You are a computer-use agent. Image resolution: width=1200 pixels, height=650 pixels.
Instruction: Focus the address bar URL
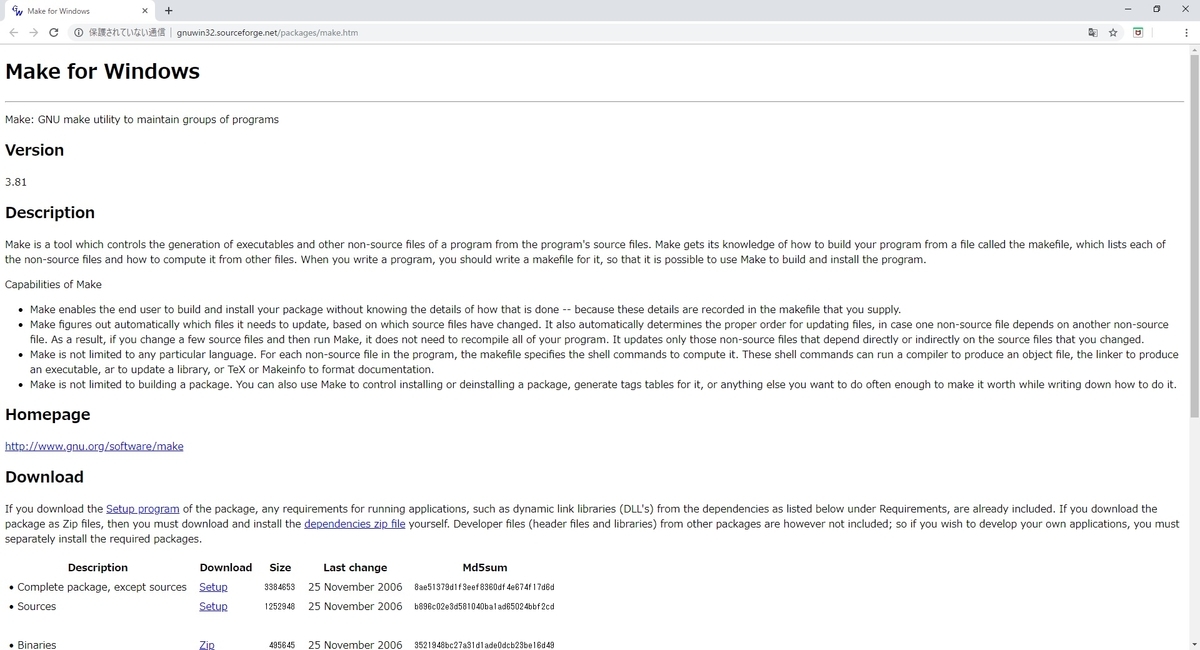click(267, 32)
